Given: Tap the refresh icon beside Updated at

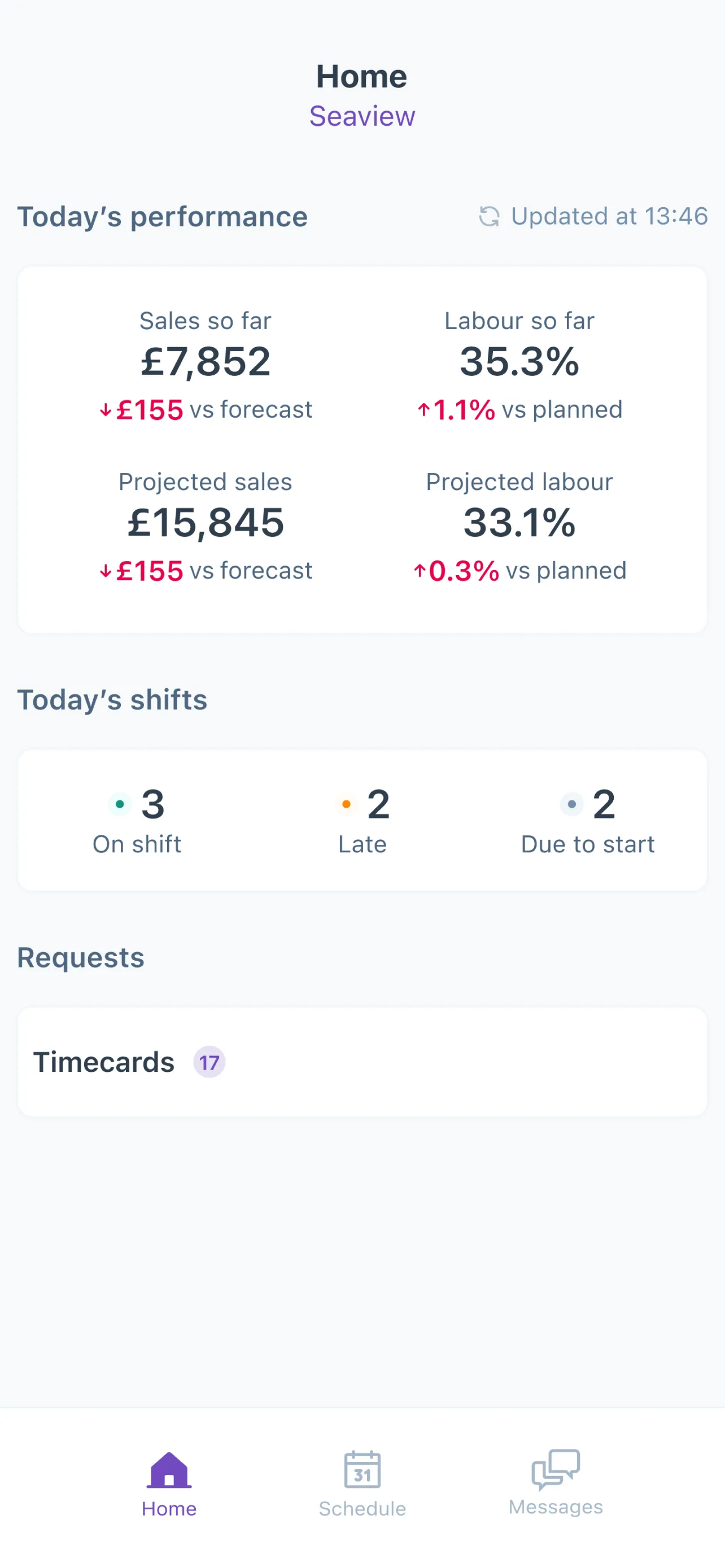Looking at the screenshot, I should click(489, 216).
